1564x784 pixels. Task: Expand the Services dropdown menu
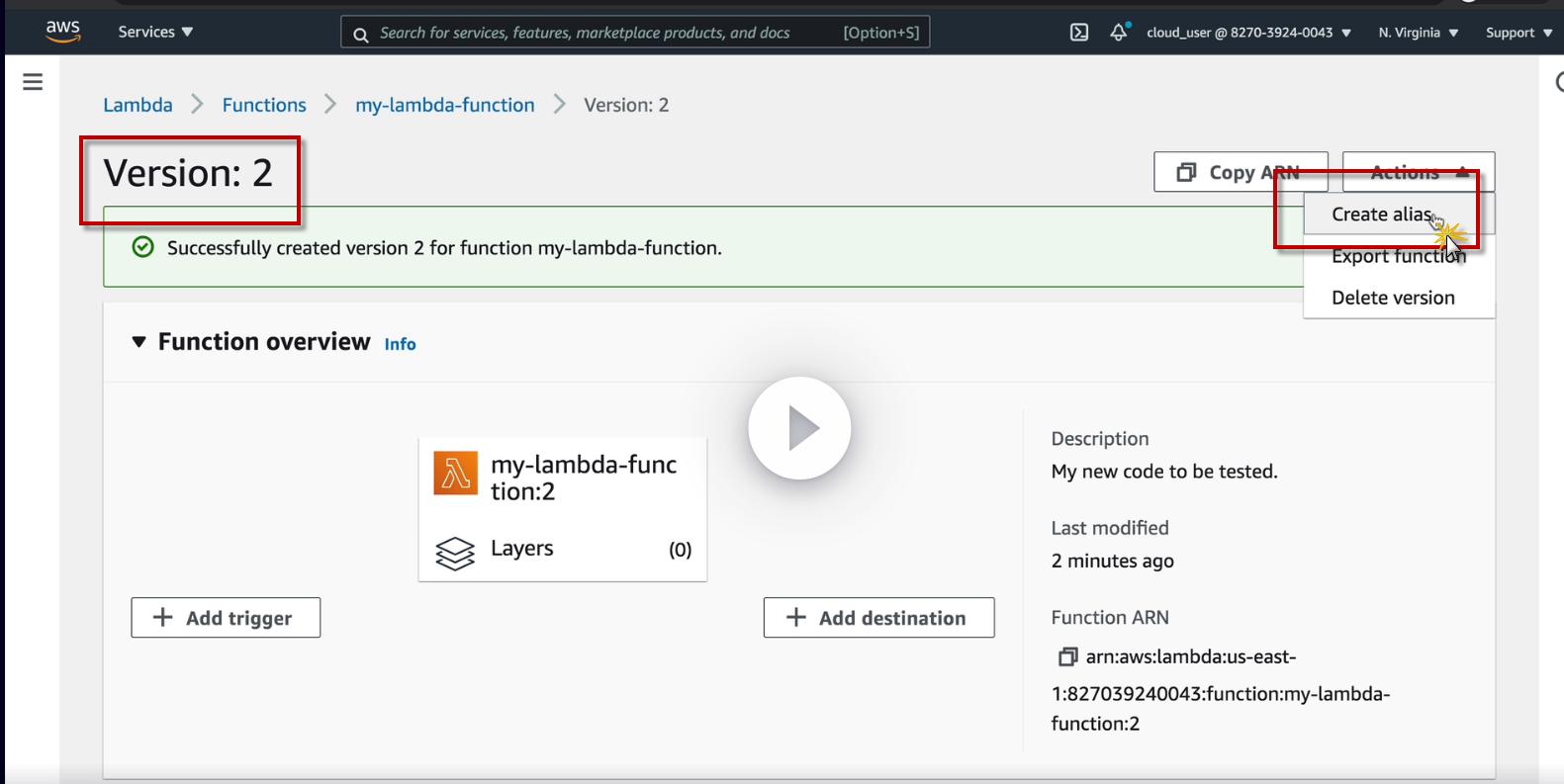155,32
